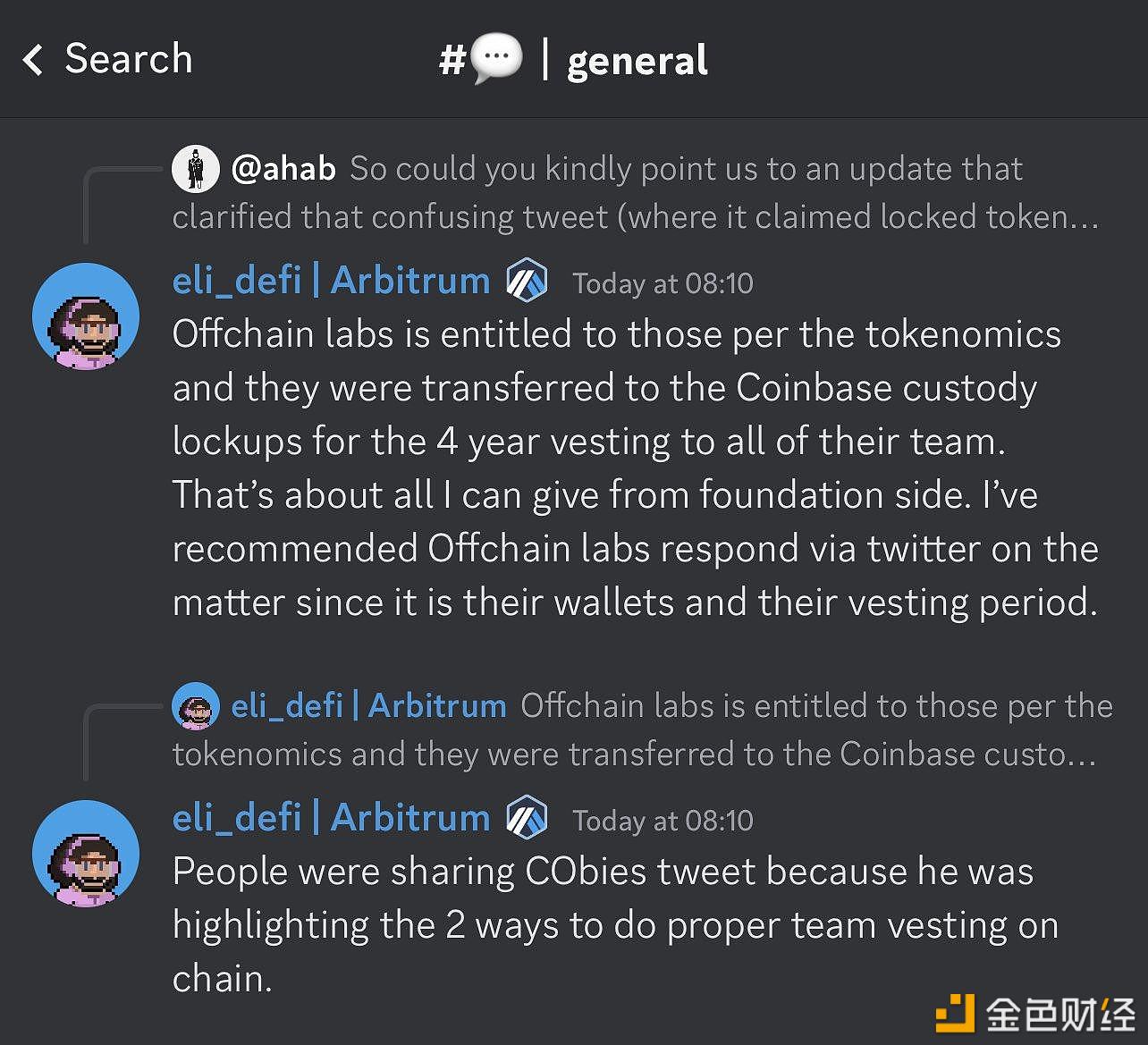Go back to Search

tap(128, 59)
